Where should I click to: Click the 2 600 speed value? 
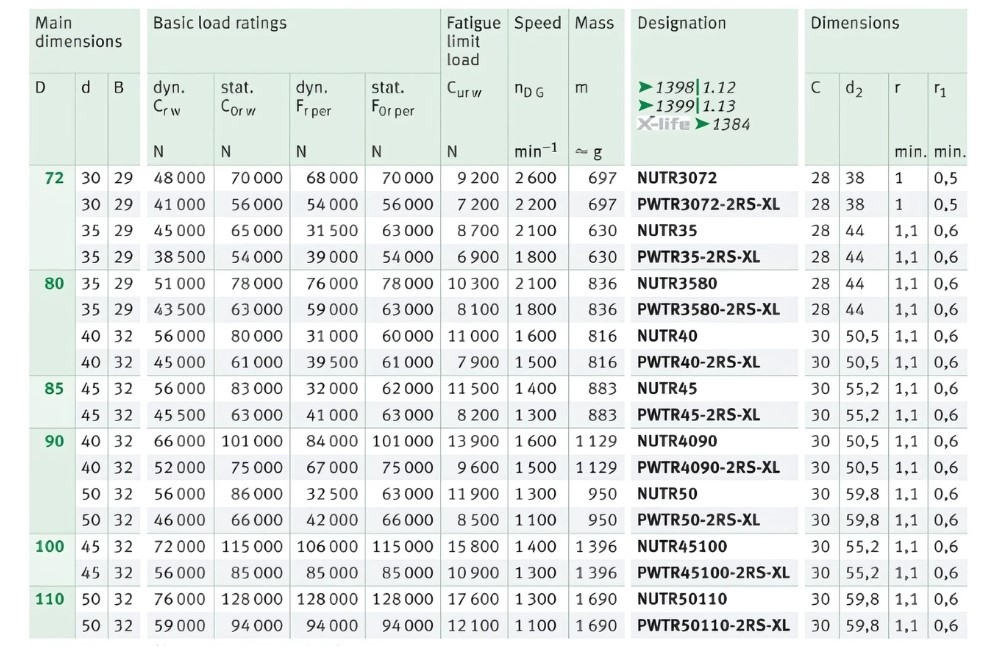[536, 178]
